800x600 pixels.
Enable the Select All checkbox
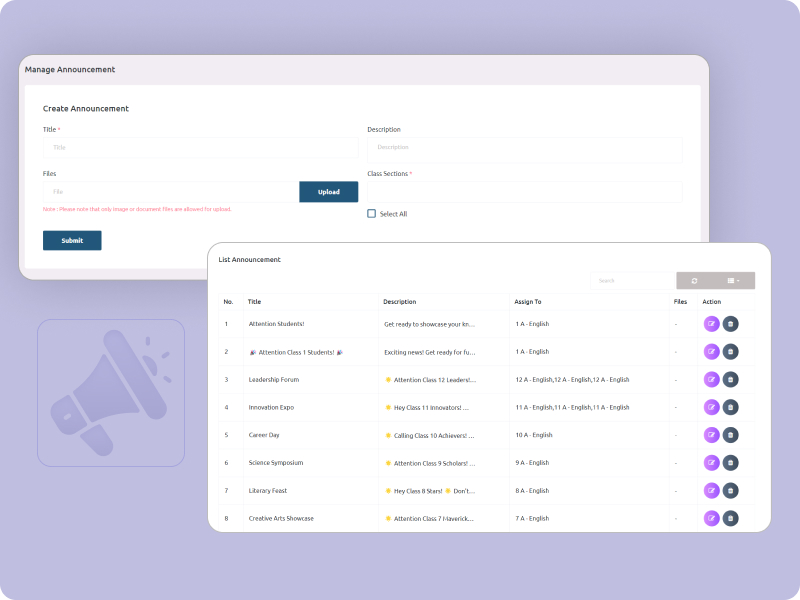coord(372,213)
